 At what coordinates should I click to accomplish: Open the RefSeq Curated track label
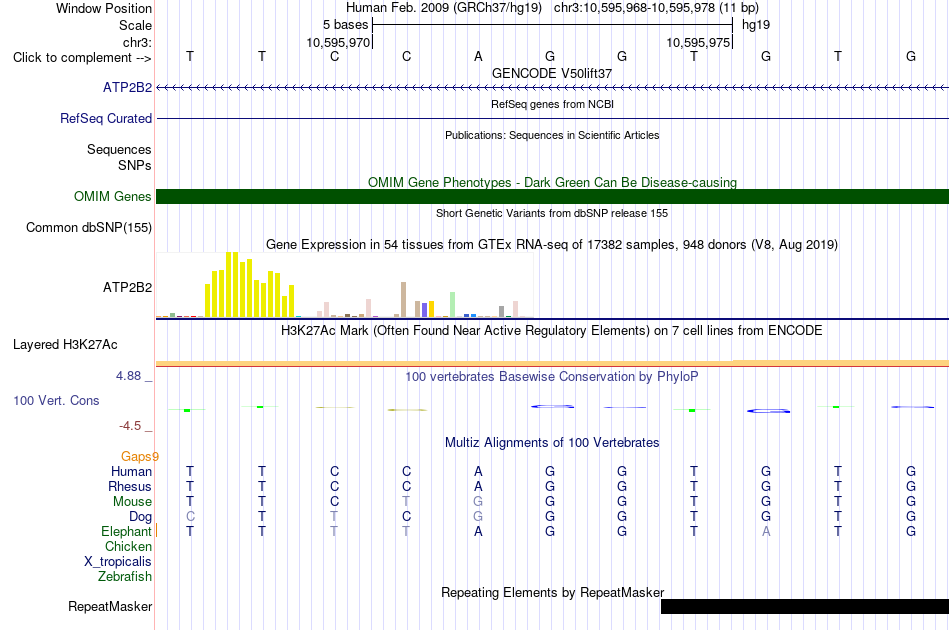pyautogui.click(x=106, y=118)
